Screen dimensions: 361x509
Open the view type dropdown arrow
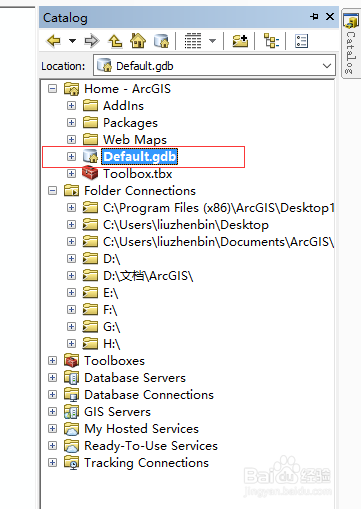click(212, 41)
